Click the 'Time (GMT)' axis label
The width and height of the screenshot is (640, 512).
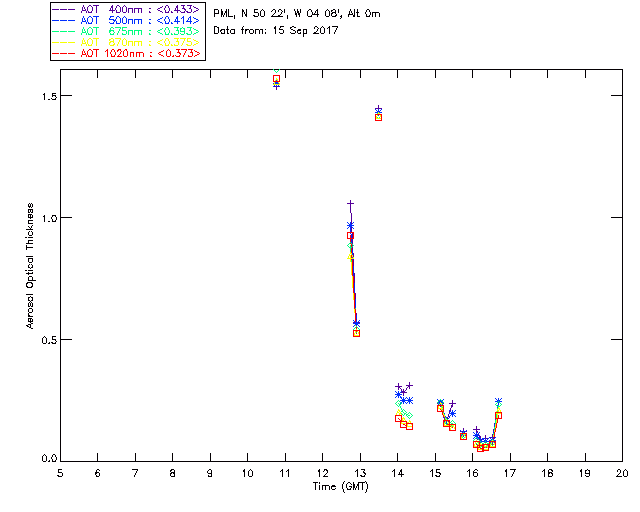(341, 487)
